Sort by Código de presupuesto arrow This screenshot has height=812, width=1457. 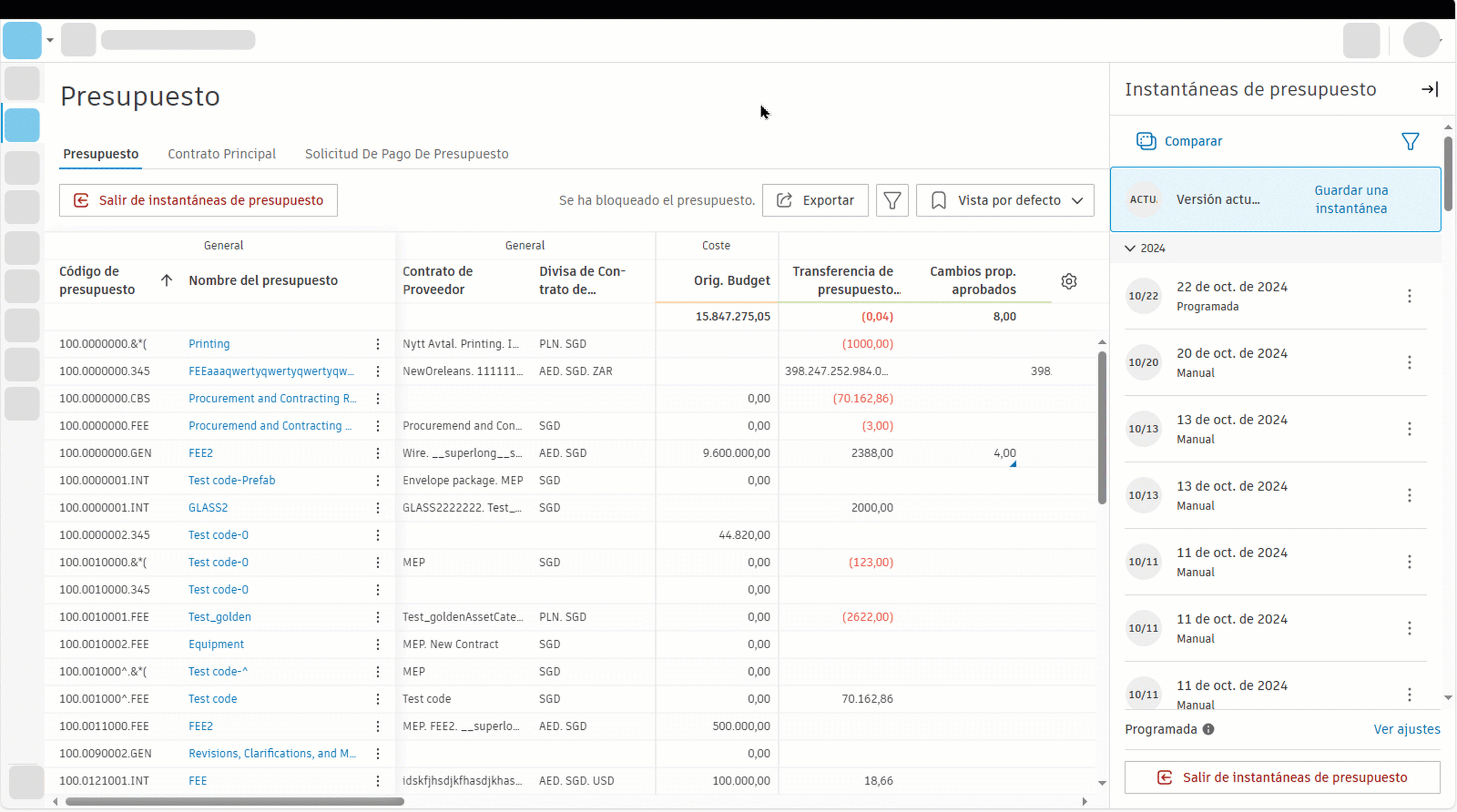pos(166,281)
